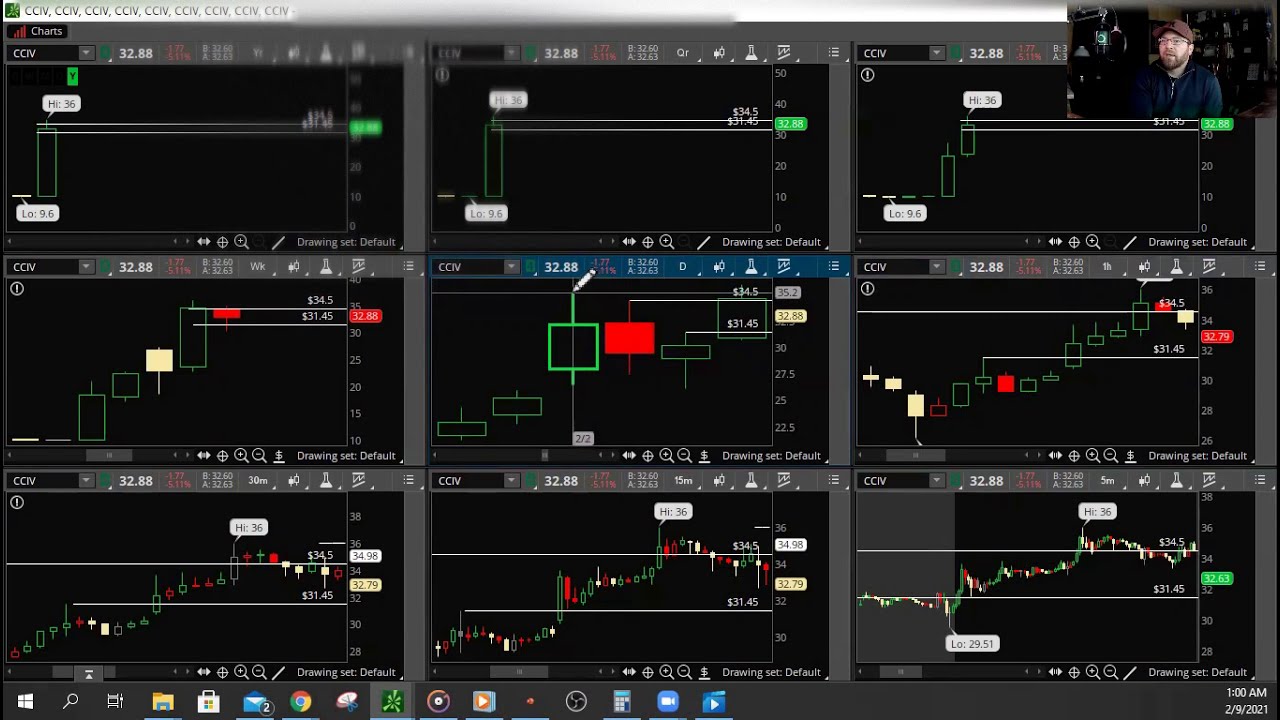Open Google Chrome from the taskbar

coord(300,702)
